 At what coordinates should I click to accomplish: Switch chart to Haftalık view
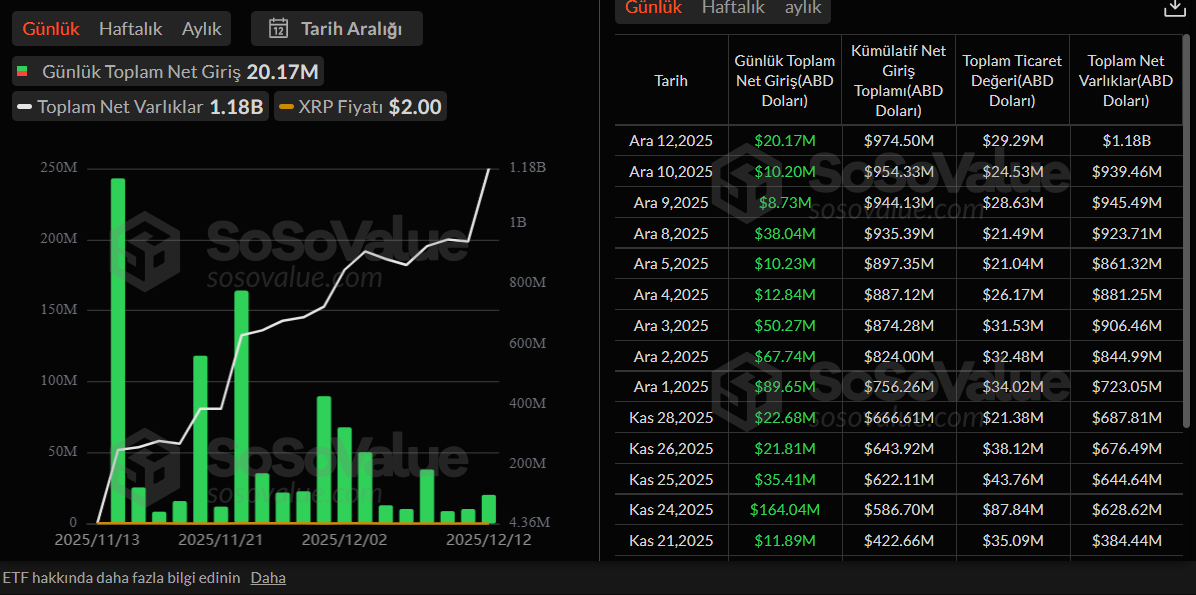130,29
